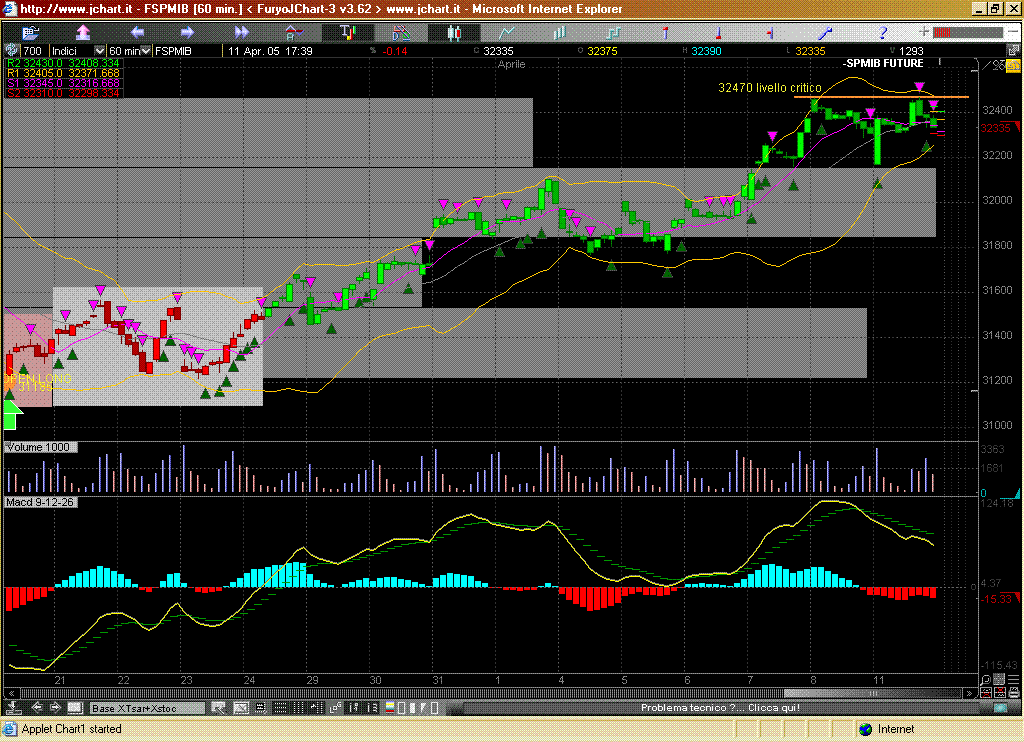This screenshot has height=742, width=1024.
Task: Click the 700 bars count field
Action: tap(32, 51)
